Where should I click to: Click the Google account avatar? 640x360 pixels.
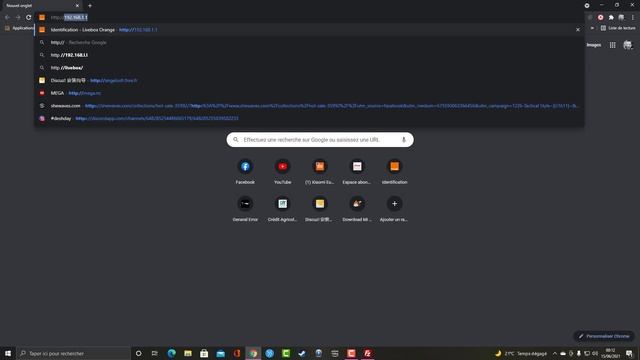[x=628, y=45]
